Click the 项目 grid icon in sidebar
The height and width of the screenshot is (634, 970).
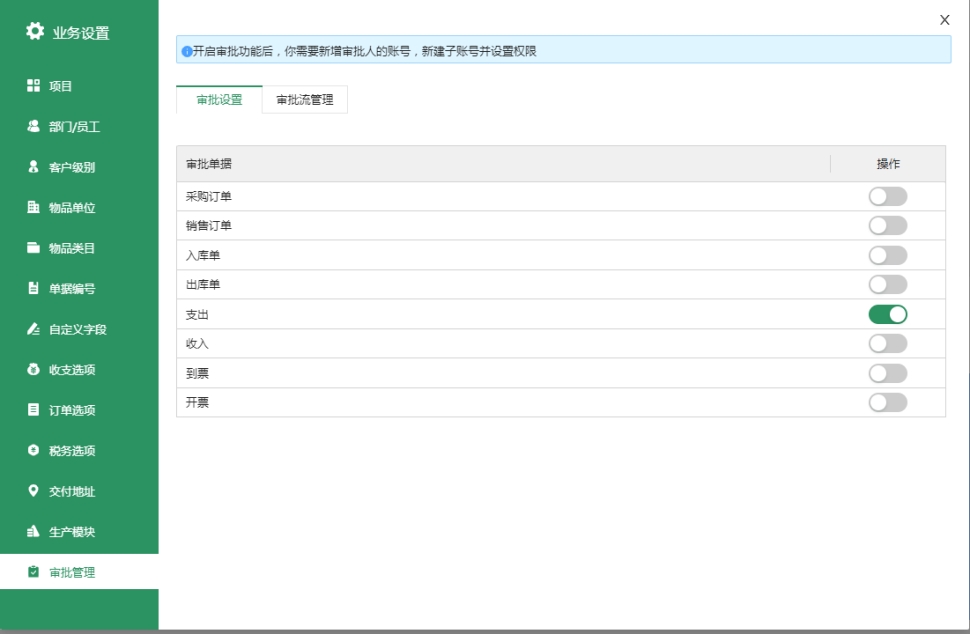33,86
